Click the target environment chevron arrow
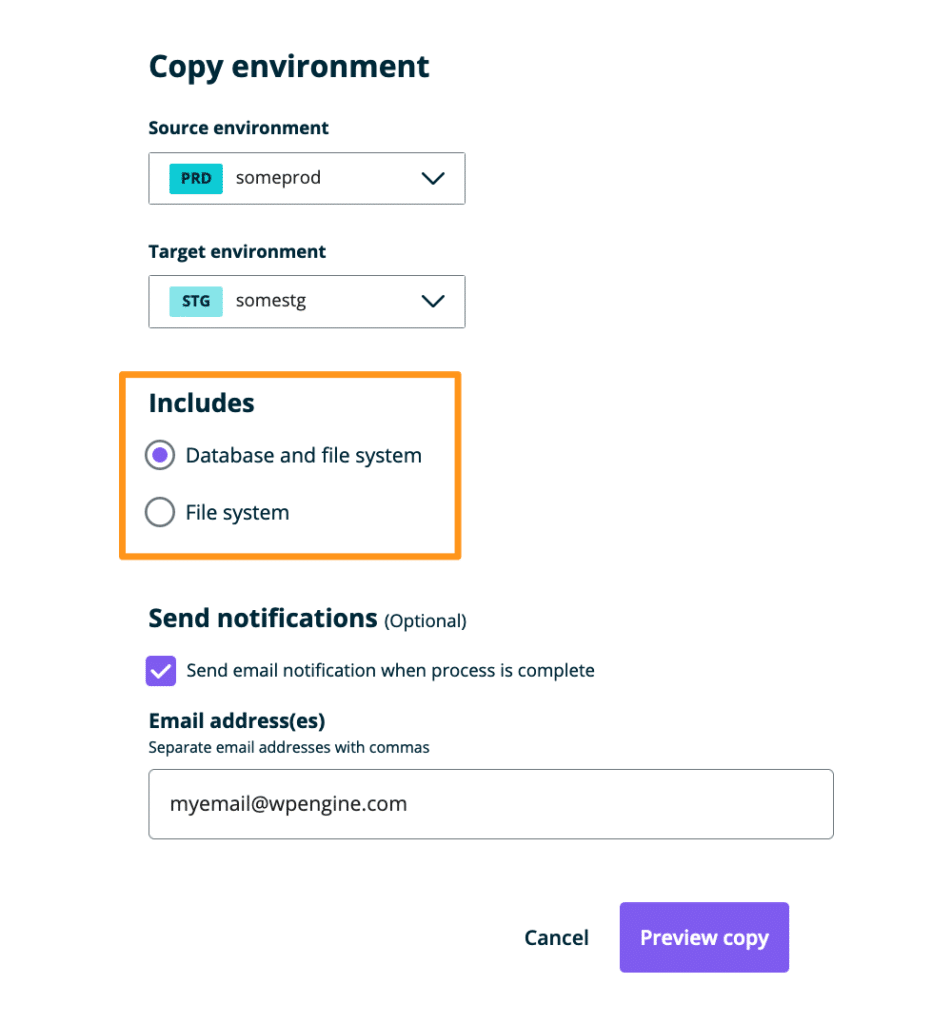 point(432,301)
